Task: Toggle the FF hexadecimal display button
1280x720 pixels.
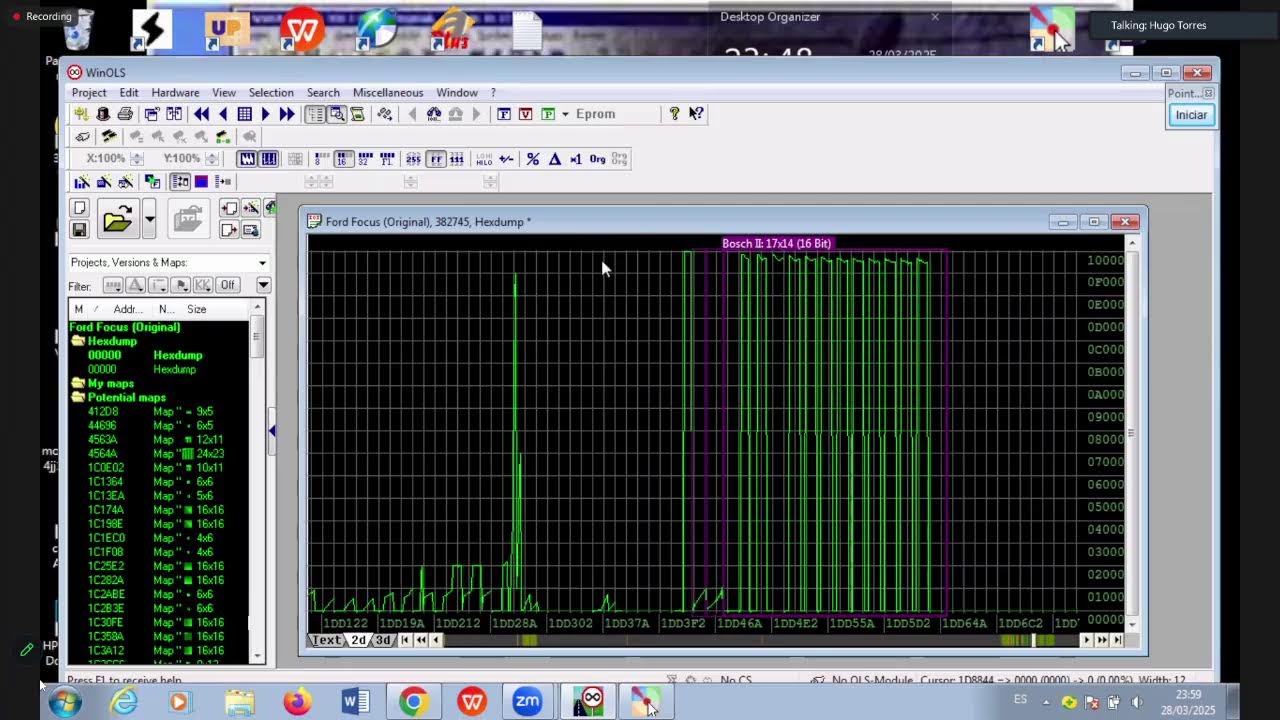Action: [x=435, y=159]
